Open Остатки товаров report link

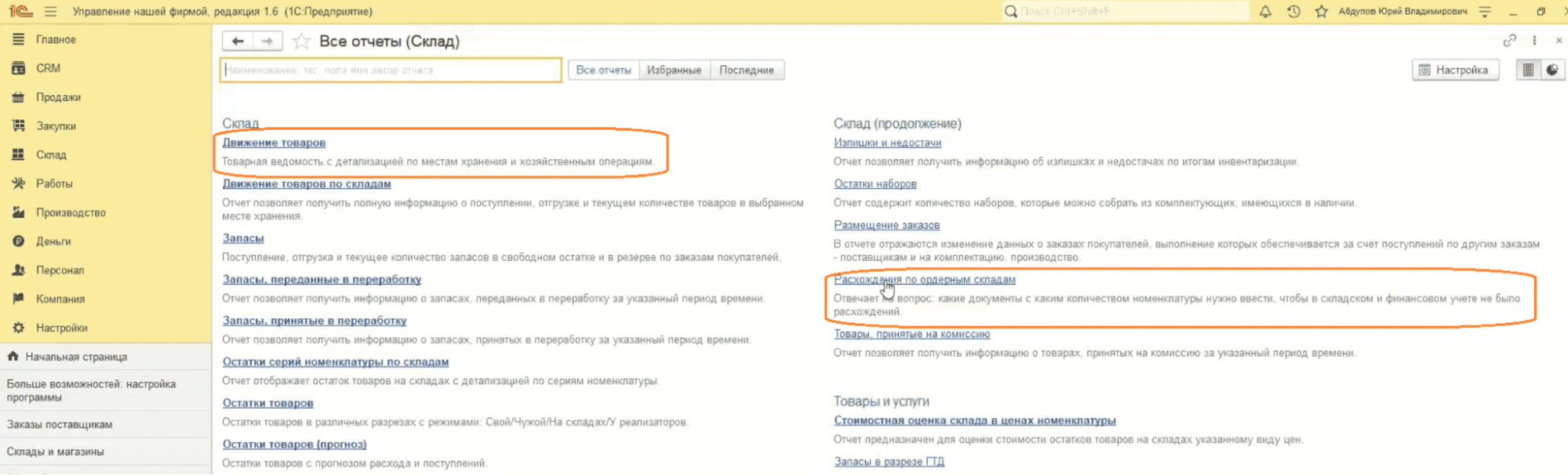267,403
